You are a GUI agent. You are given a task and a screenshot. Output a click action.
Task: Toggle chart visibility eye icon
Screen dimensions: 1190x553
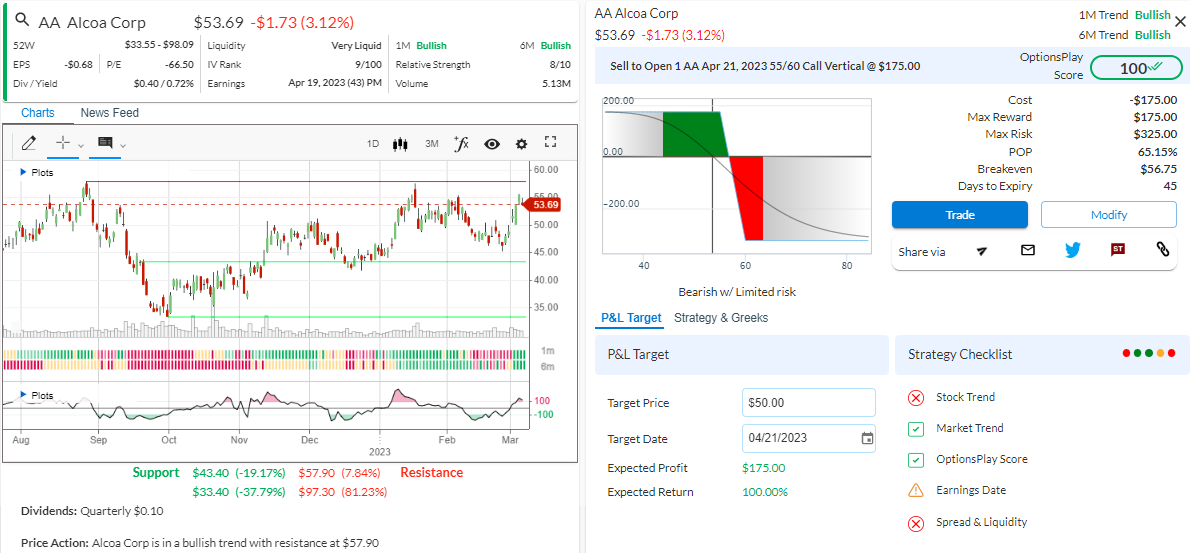[492, 143]
